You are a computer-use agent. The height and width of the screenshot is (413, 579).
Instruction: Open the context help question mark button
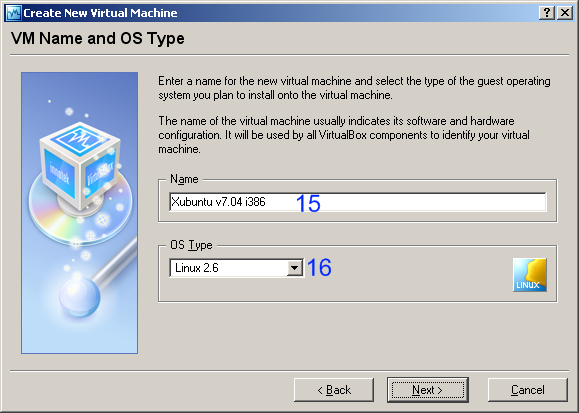pos(547,13)
